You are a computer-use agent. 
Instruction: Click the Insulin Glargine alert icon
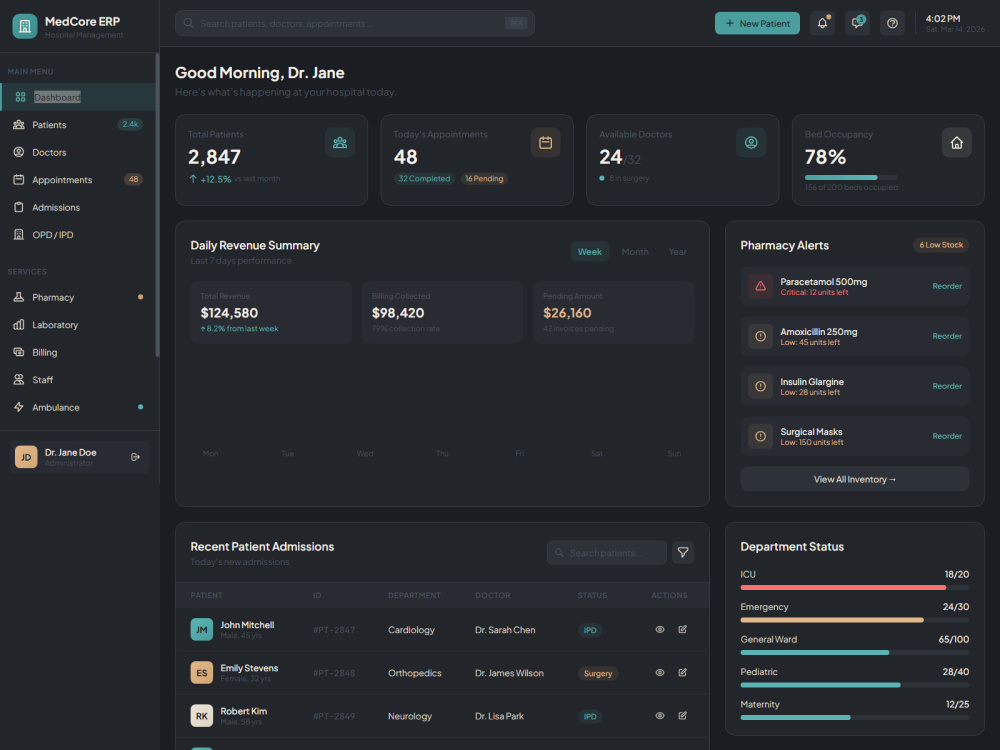coord(760,386)
